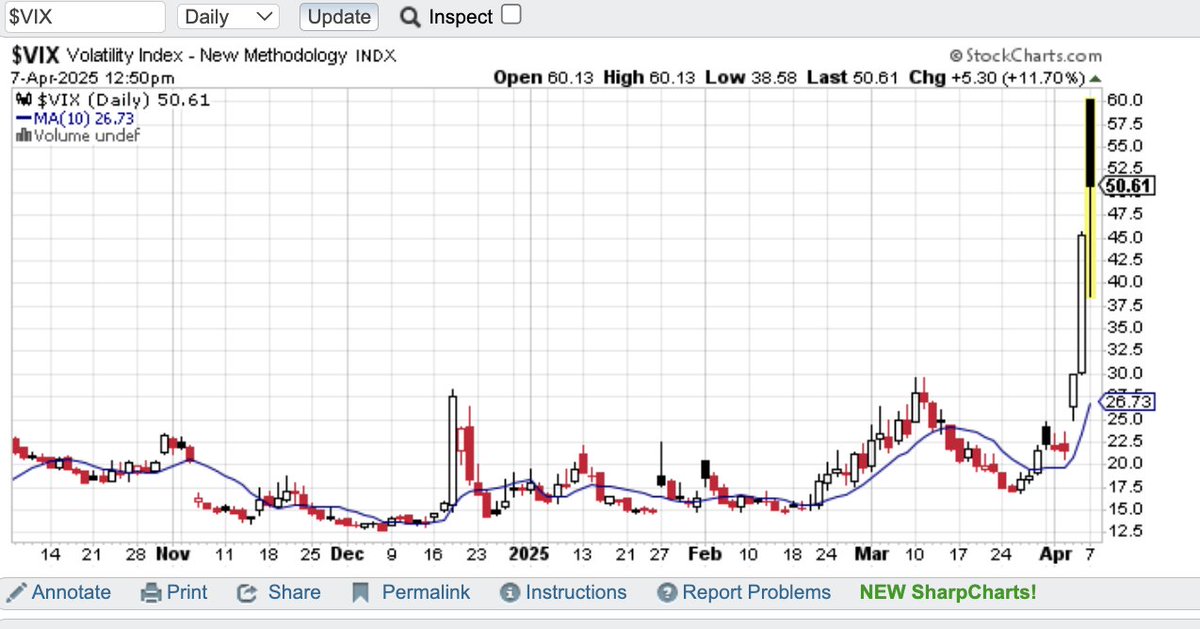Viewport: 1200px width, 629px height.
Task: Open the Print link
Action: (187, 592)
